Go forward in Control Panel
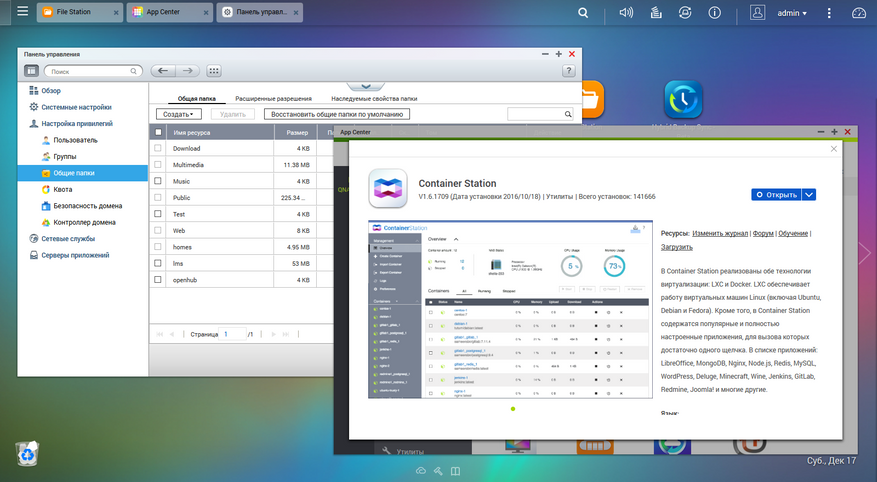This screenshot has width=877, height=482. (187, 70)
